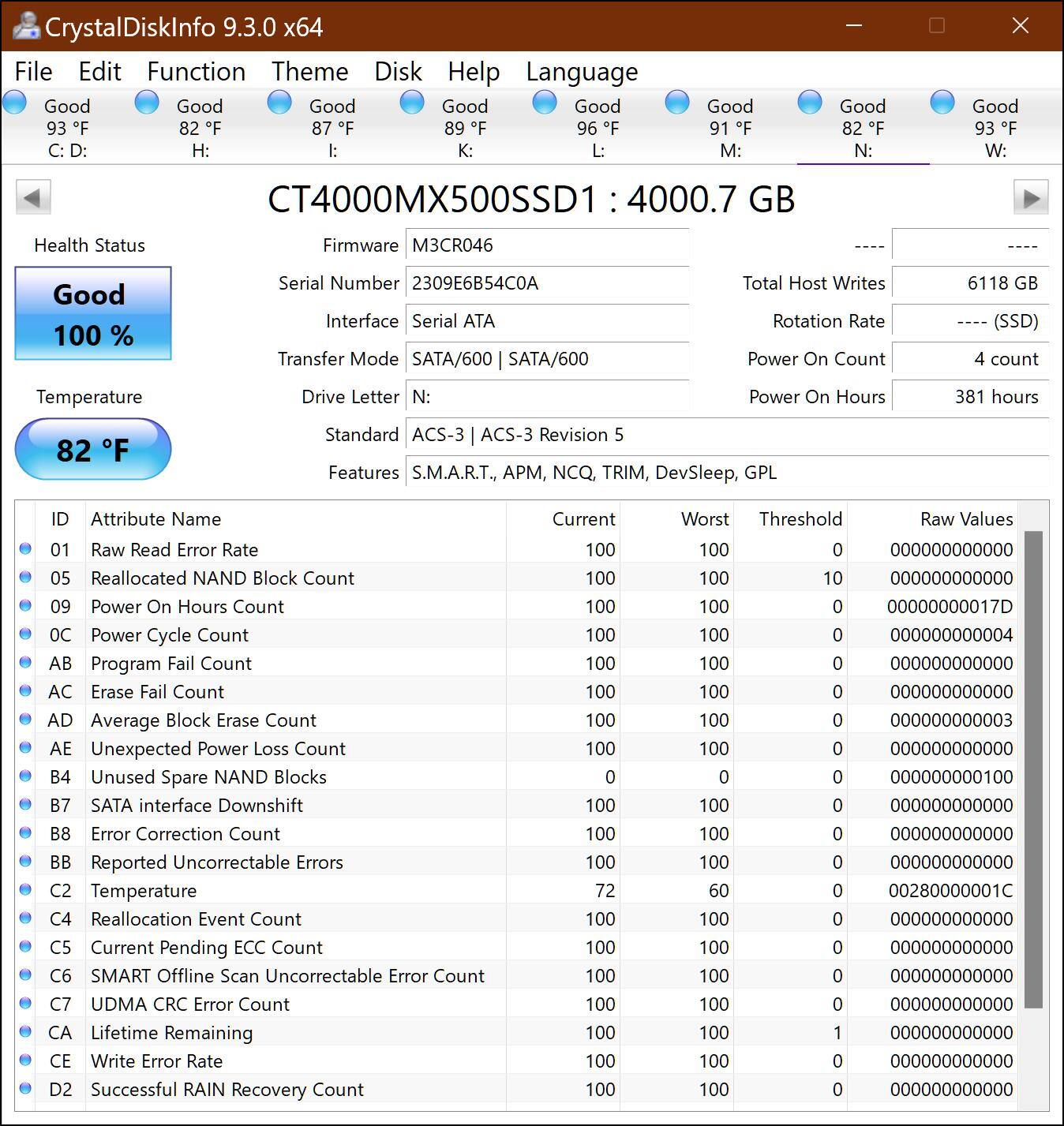Select the H: drive status icon
1064x1126 pixels.
[147, 101]
